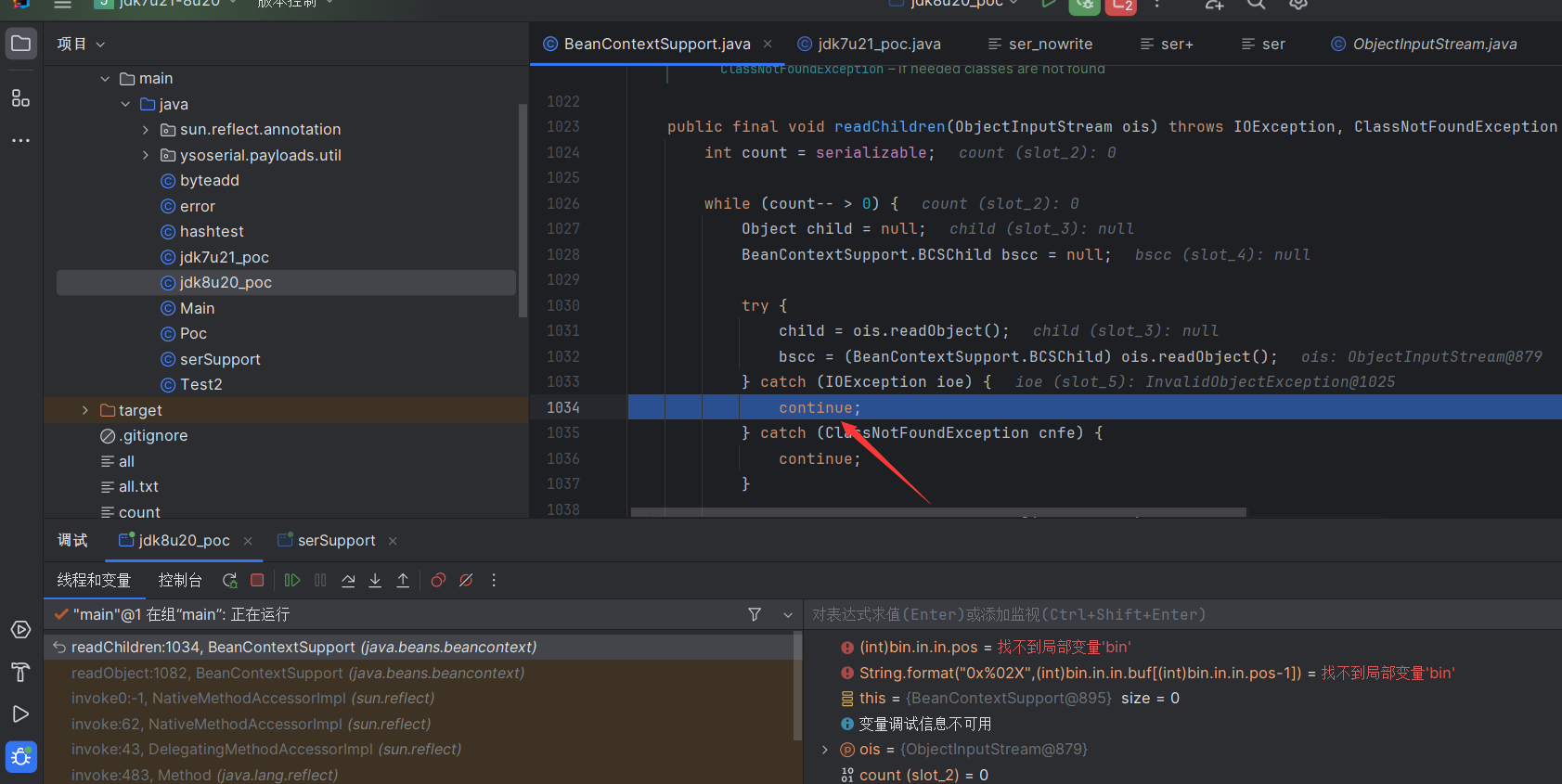Open the Run tool window icon
Viewport: 1562px width, 784px height.
(x=20, y=713)
